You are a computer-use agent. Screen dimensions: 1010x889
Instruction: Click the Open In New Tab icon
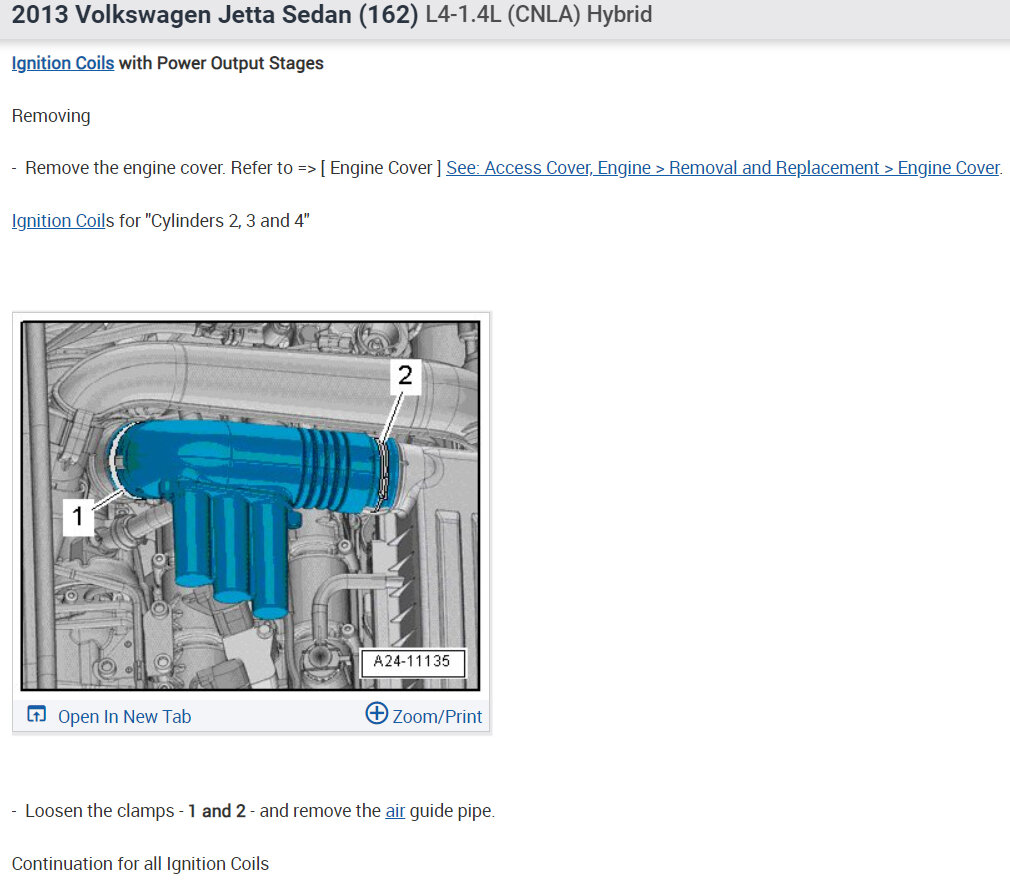(37, 714)
